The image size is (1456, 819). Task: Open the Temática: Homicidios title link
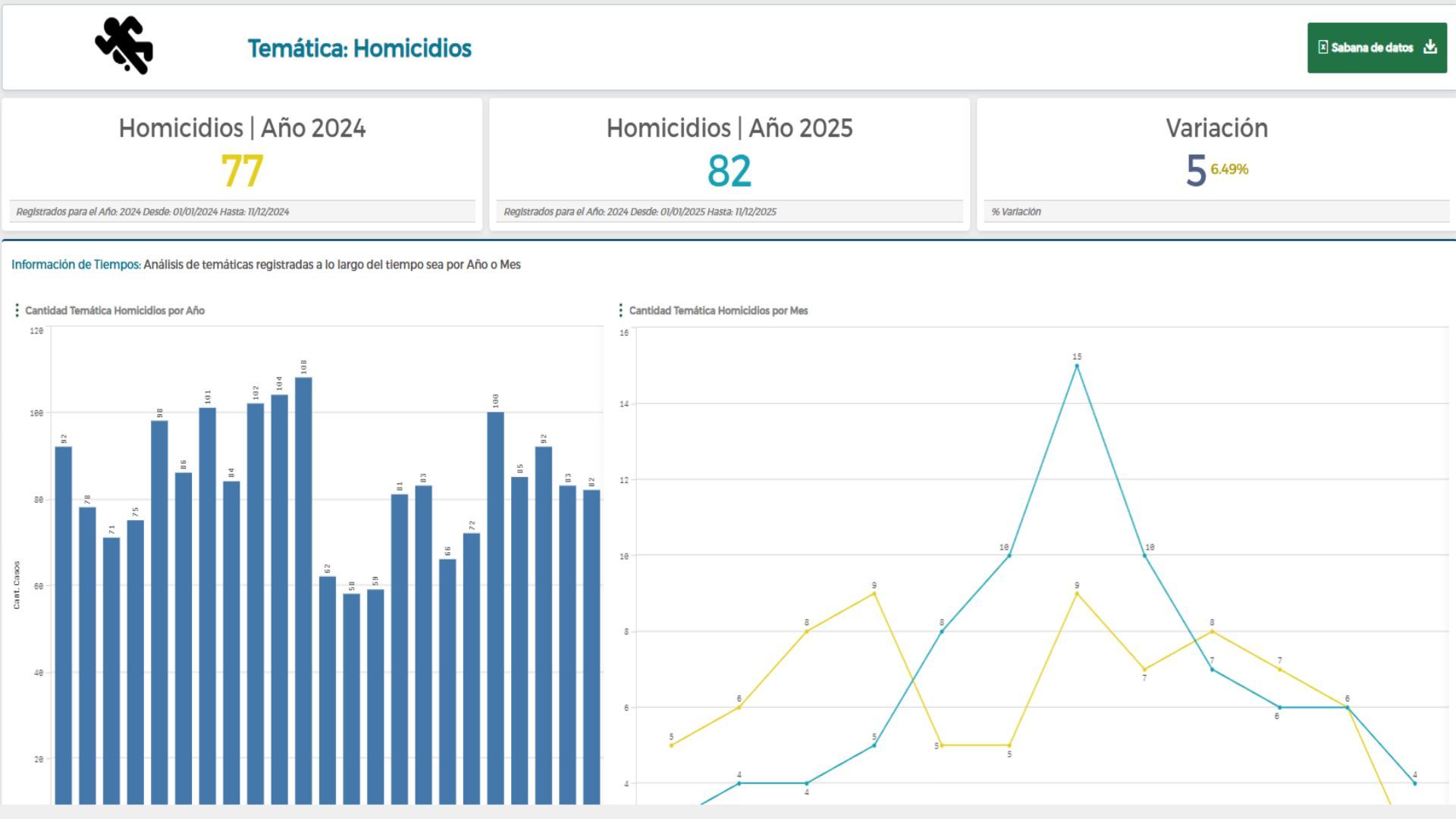click(360, 48)
